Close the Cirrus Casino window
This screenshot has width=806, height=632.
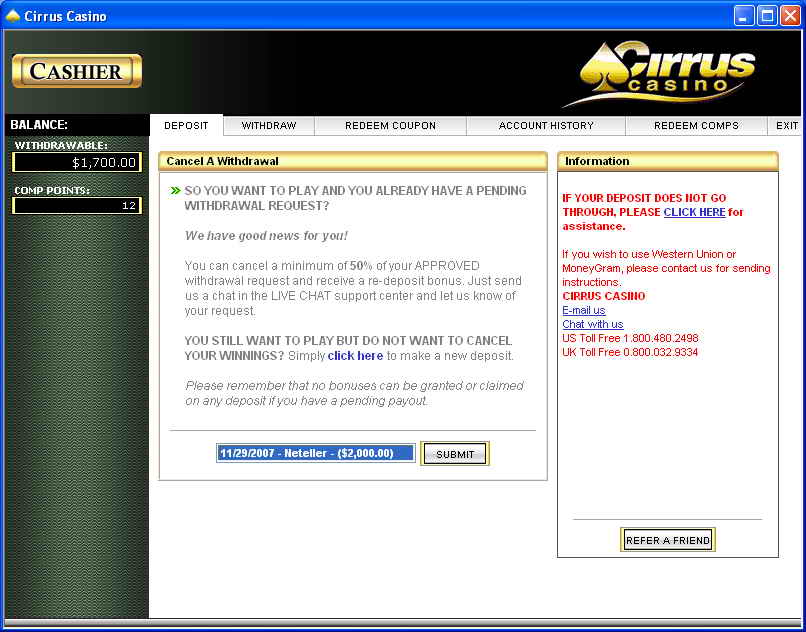790,15
